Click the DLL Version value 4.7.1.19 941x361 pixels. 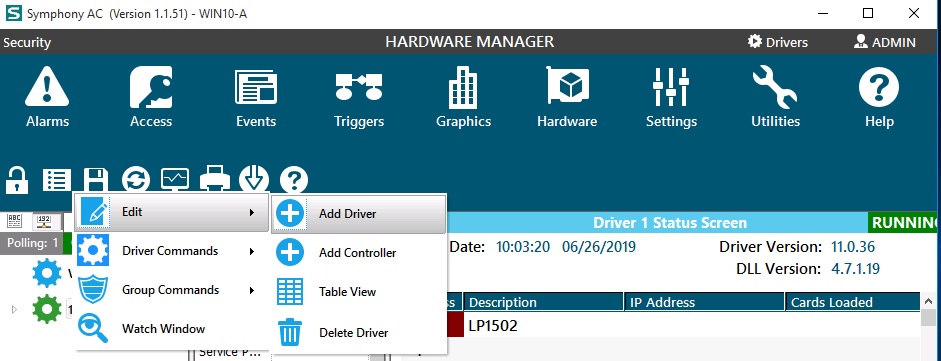click(855, 269)
